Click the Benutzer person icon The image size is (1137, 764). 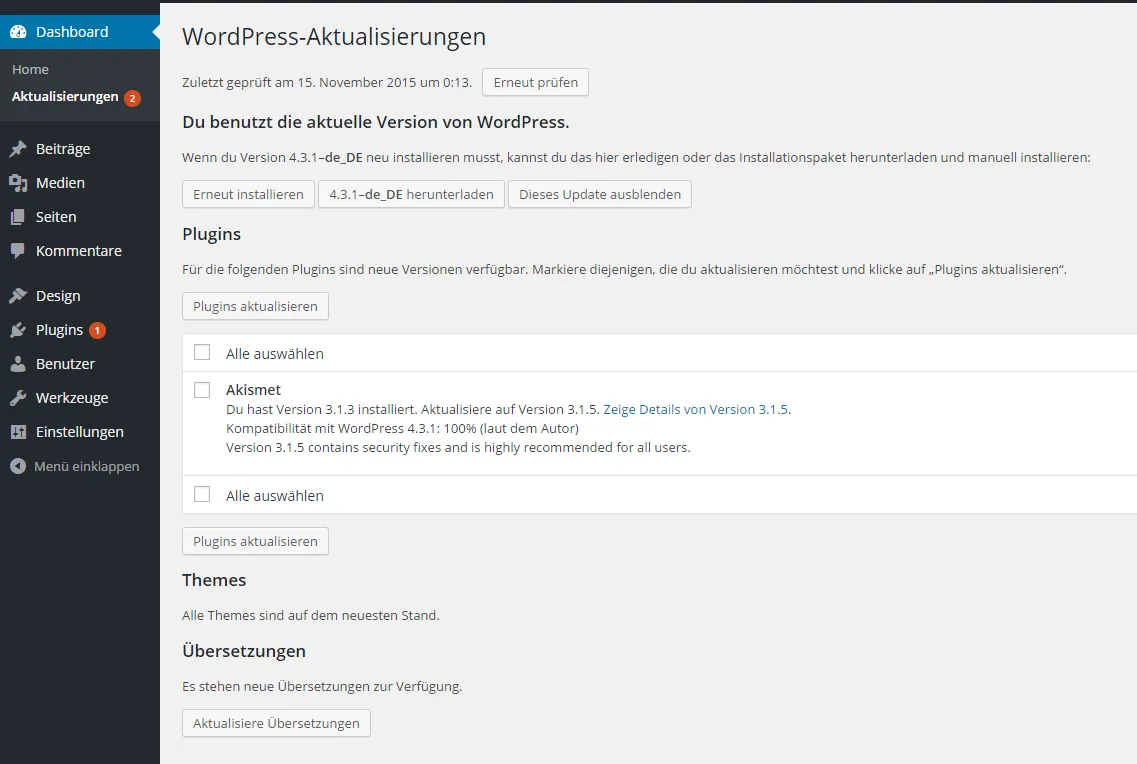click(x=18, y=364)
